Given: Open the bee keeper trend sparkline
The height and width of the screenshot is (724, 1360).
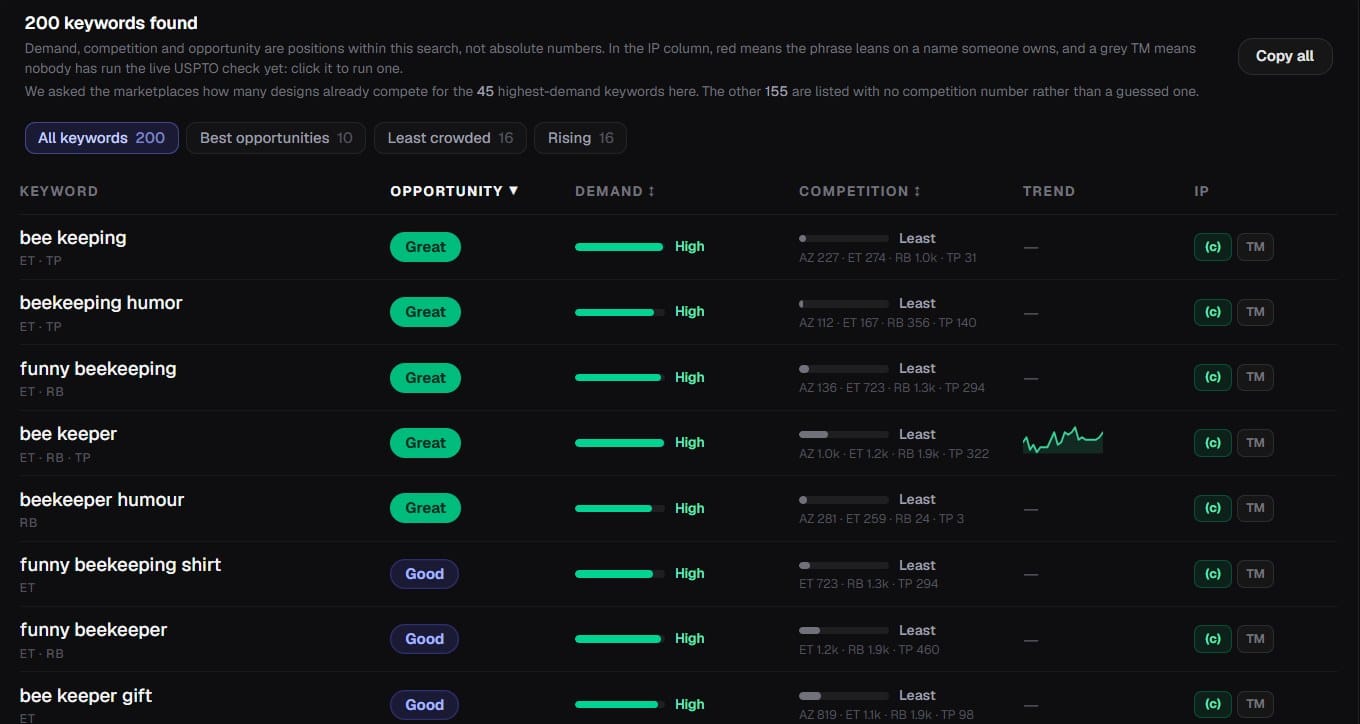Looking at the screenshot, I should coord(1062,441).
